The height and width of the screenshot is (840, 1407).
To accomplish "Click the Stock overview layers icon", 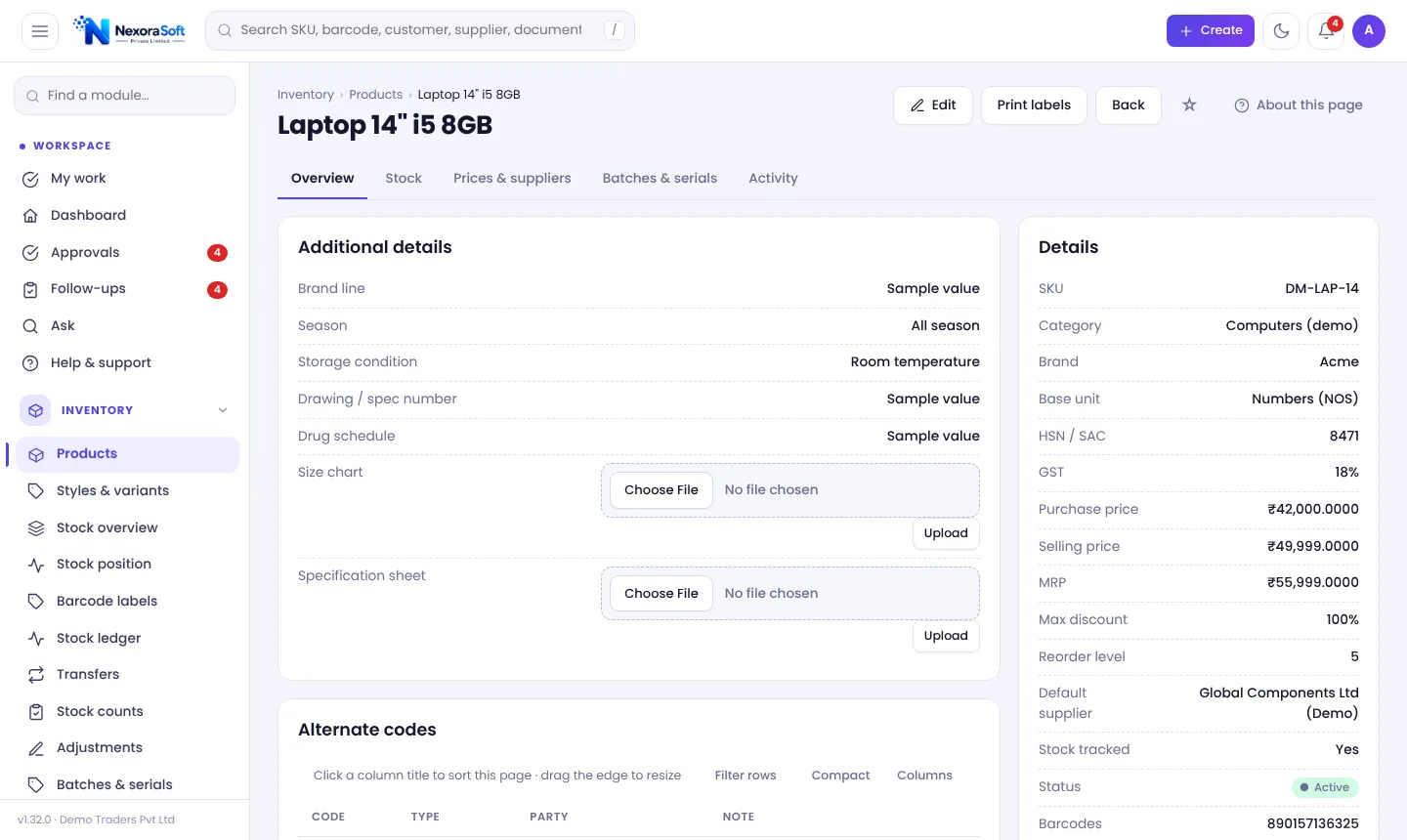I will (x=36, y=528).
